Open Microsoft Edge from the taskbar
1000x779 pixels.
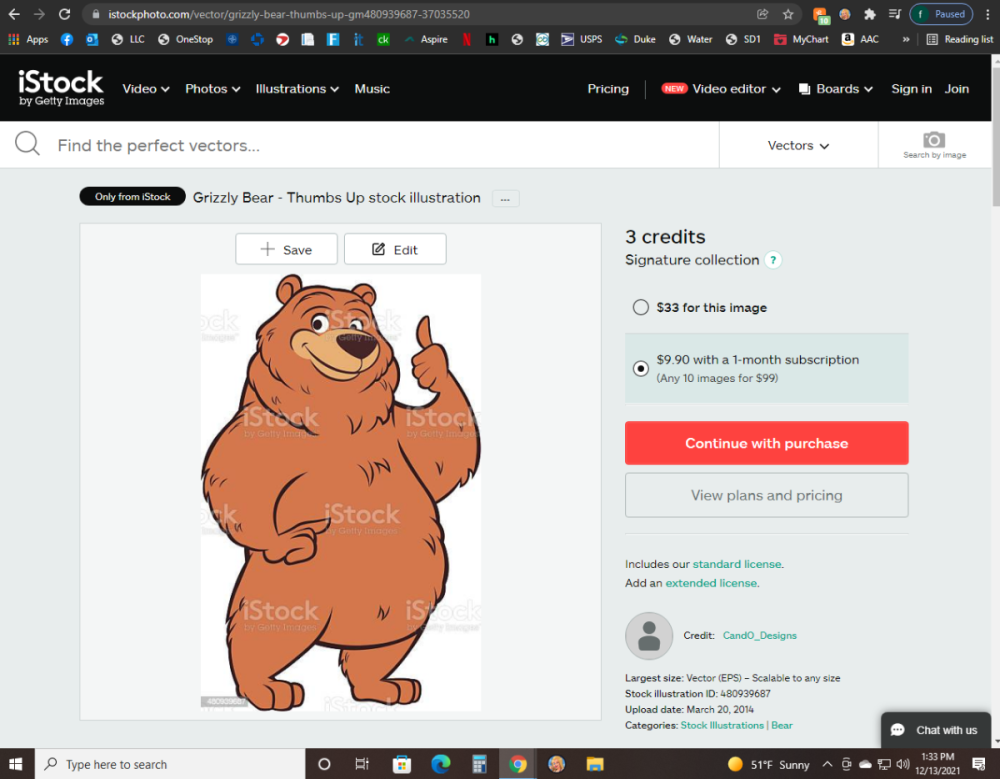coord(440,764)
